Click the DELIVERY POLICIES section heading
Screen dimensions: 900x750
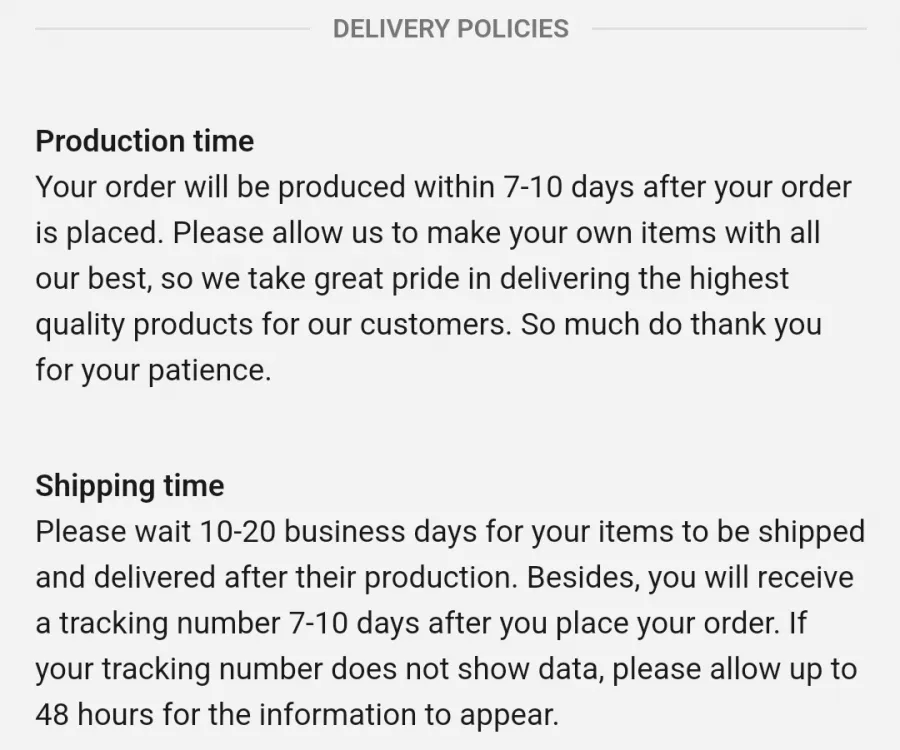tap(451, 29)
